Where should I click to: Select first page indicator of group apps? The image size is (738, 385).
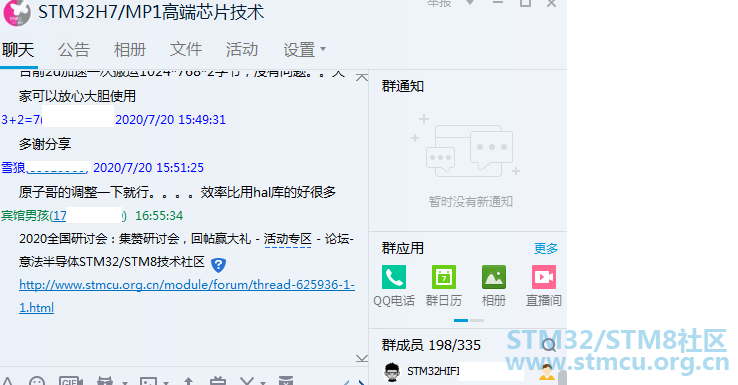[x=461, y=321]
